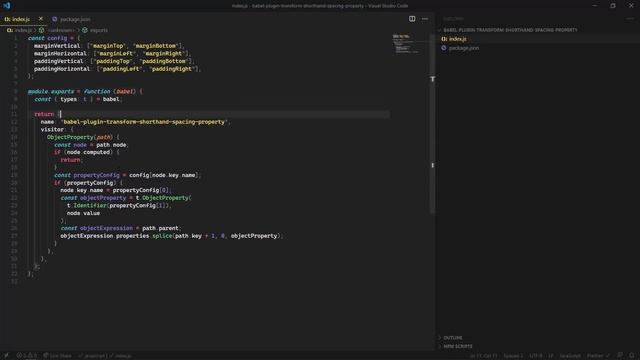Open index.js in the Explorer tree
The image size is (640, 360).
458,39
